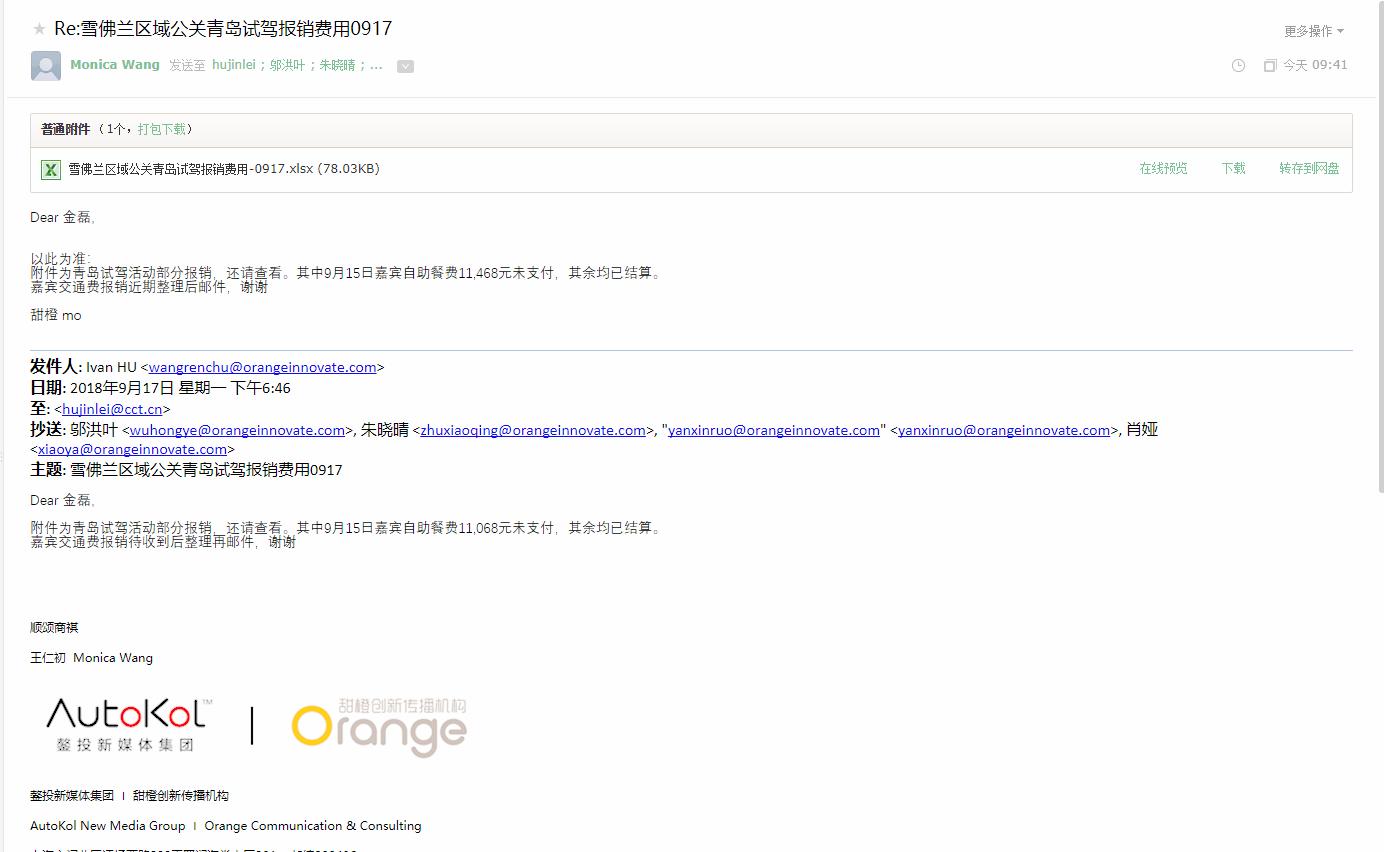
Task: Click the Excel file icon of the attachment
Action: coord(50,170)
